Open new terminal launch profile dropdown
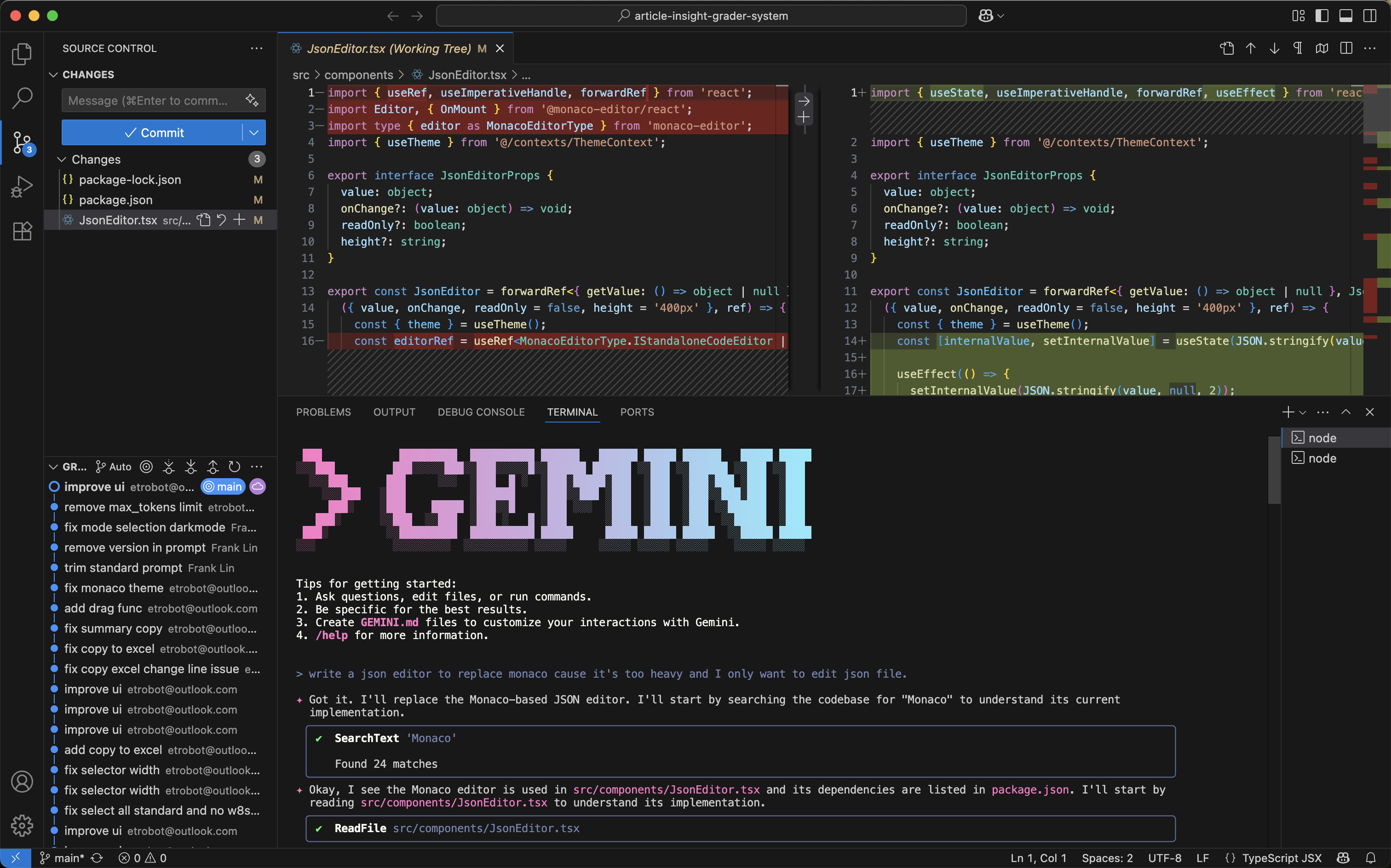This screenshot has width=1391, height=868. pyautogui.click(x=1303, y=412)
